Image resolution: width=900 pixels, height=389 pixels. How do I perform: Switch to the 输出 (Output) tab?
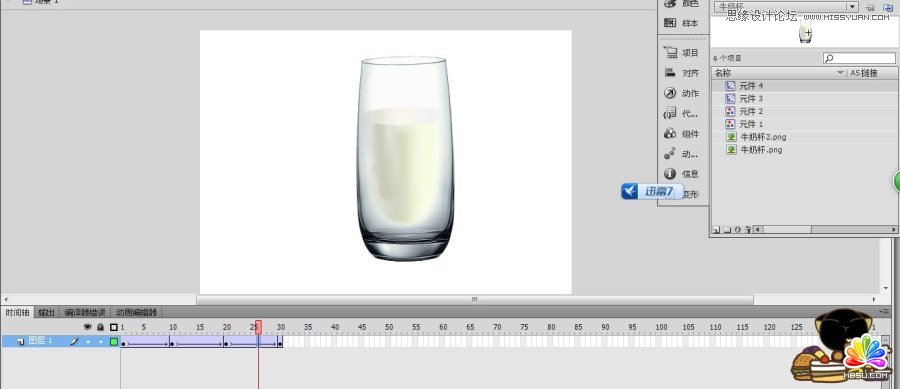pos(46,313)
